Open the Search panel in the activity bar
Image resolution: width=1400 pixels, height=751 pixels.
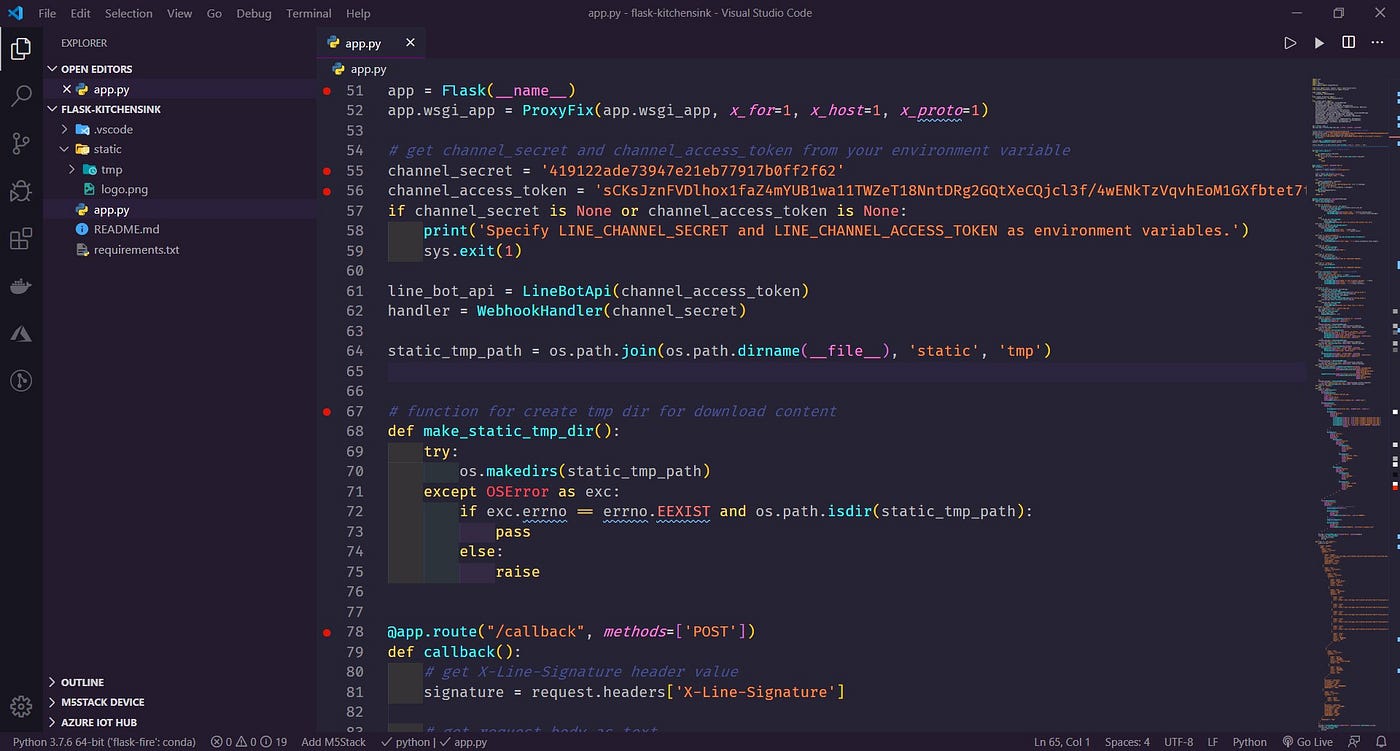coord(21,97)
